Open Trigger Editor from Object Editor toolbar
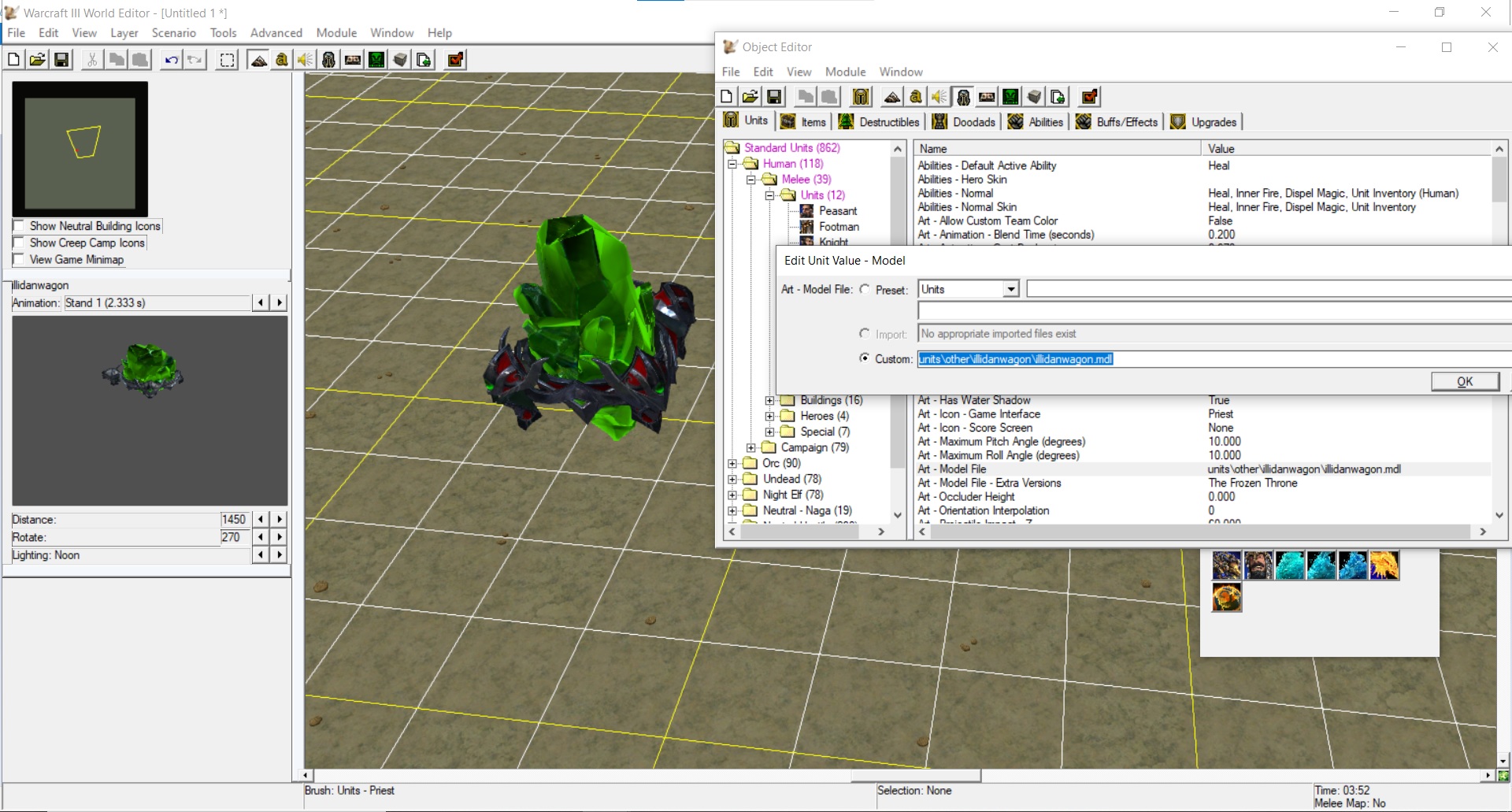The image size is (1512, 812). (916, 97)
